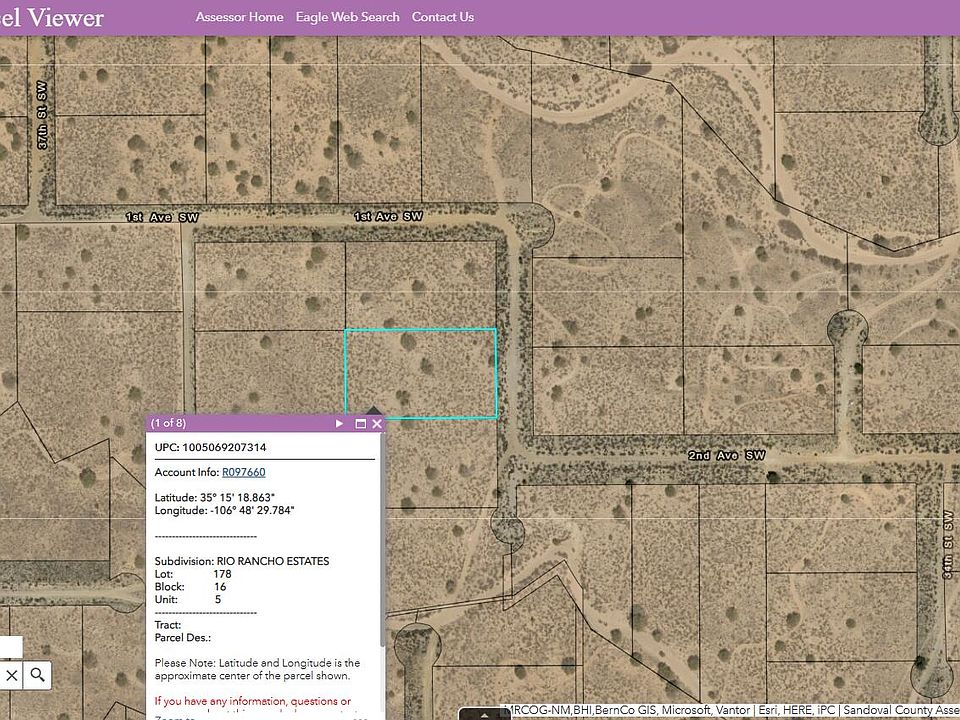Click the magnifier search button
The width and height of the screenshot is (960, 720).
(37, 676)
